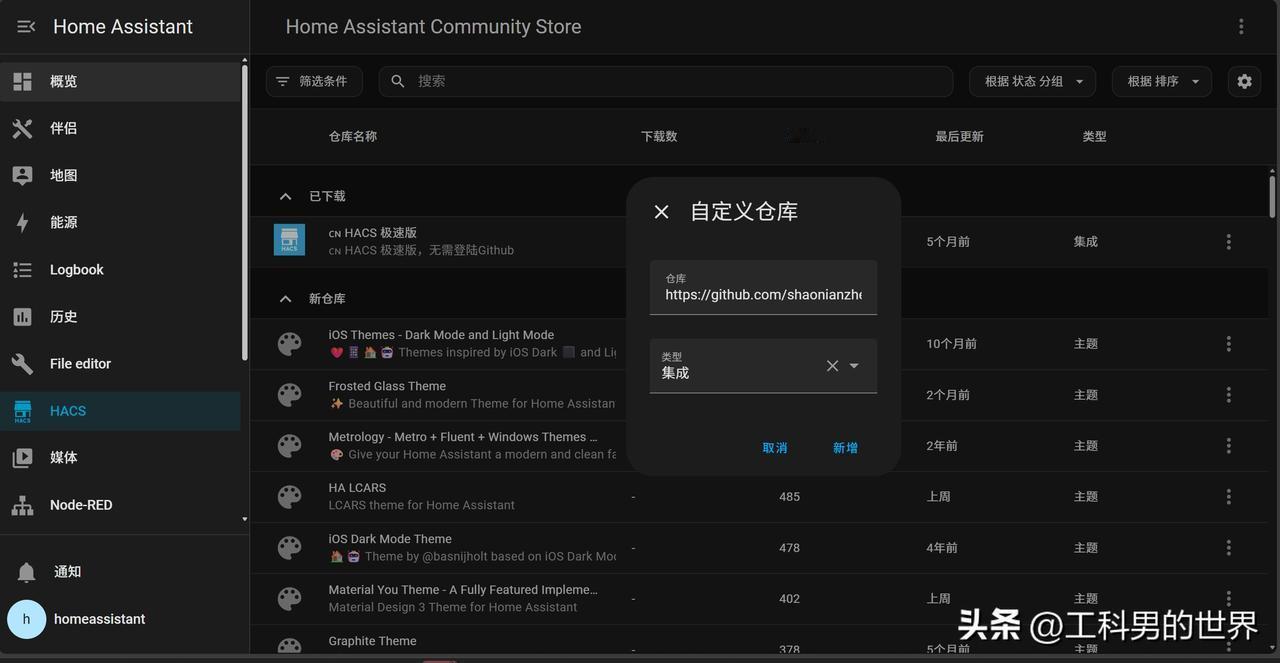
Task: Sort by the 下载数 column header
Action: pos(659,136)
